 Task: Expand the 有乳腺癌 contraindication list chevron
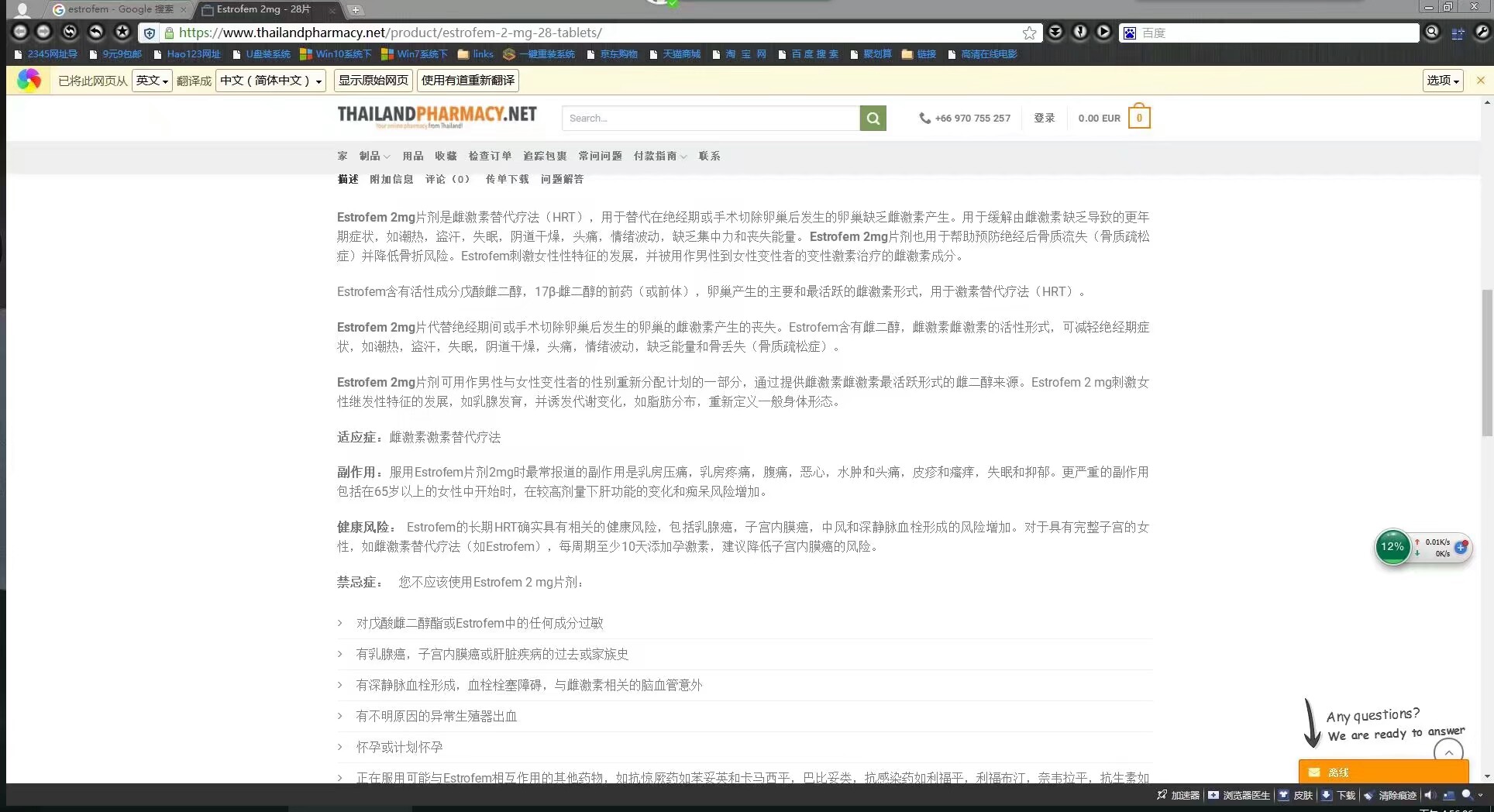coord(339,654)
